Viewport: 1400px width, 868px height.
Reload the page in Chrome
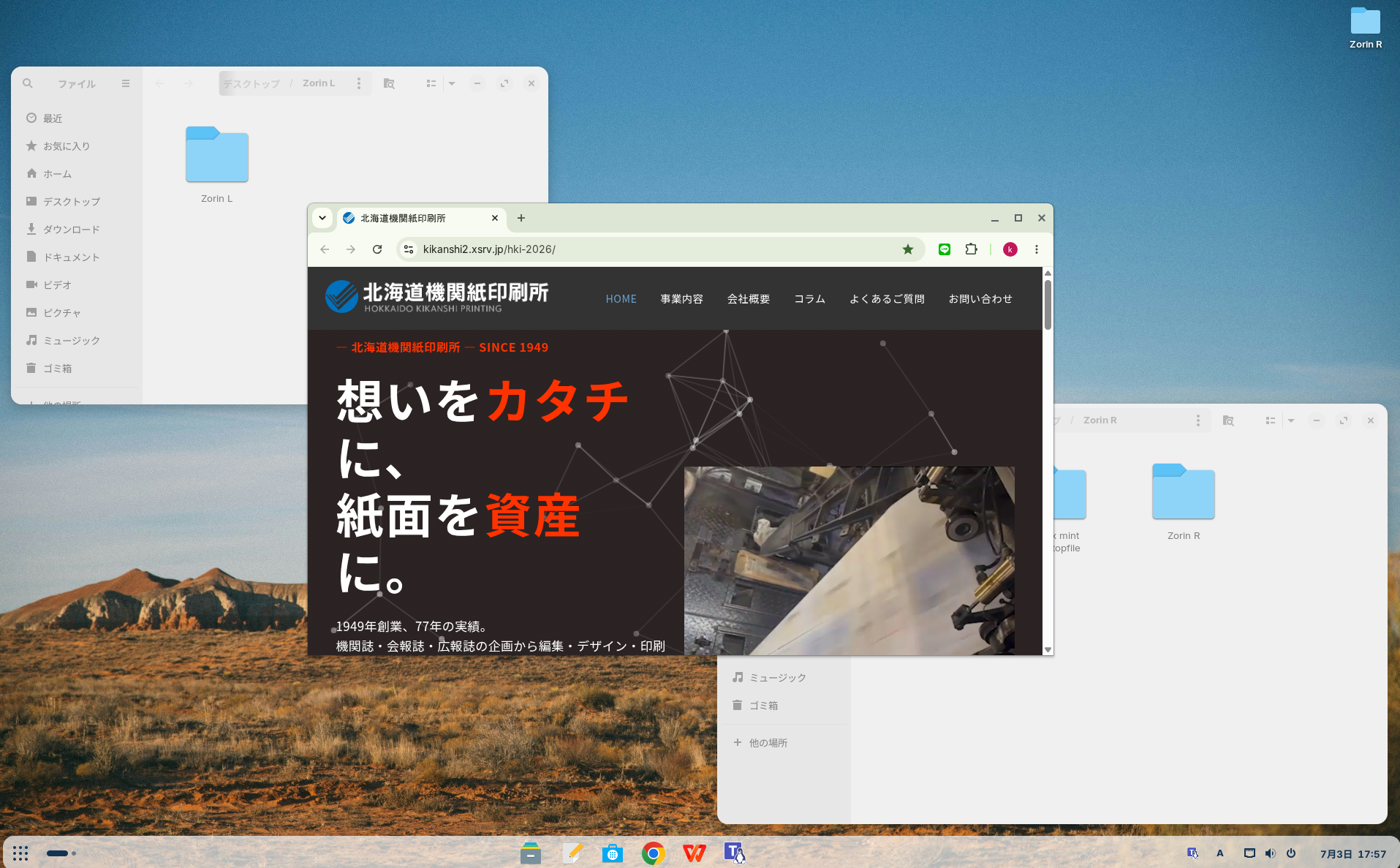coord(377,249)
